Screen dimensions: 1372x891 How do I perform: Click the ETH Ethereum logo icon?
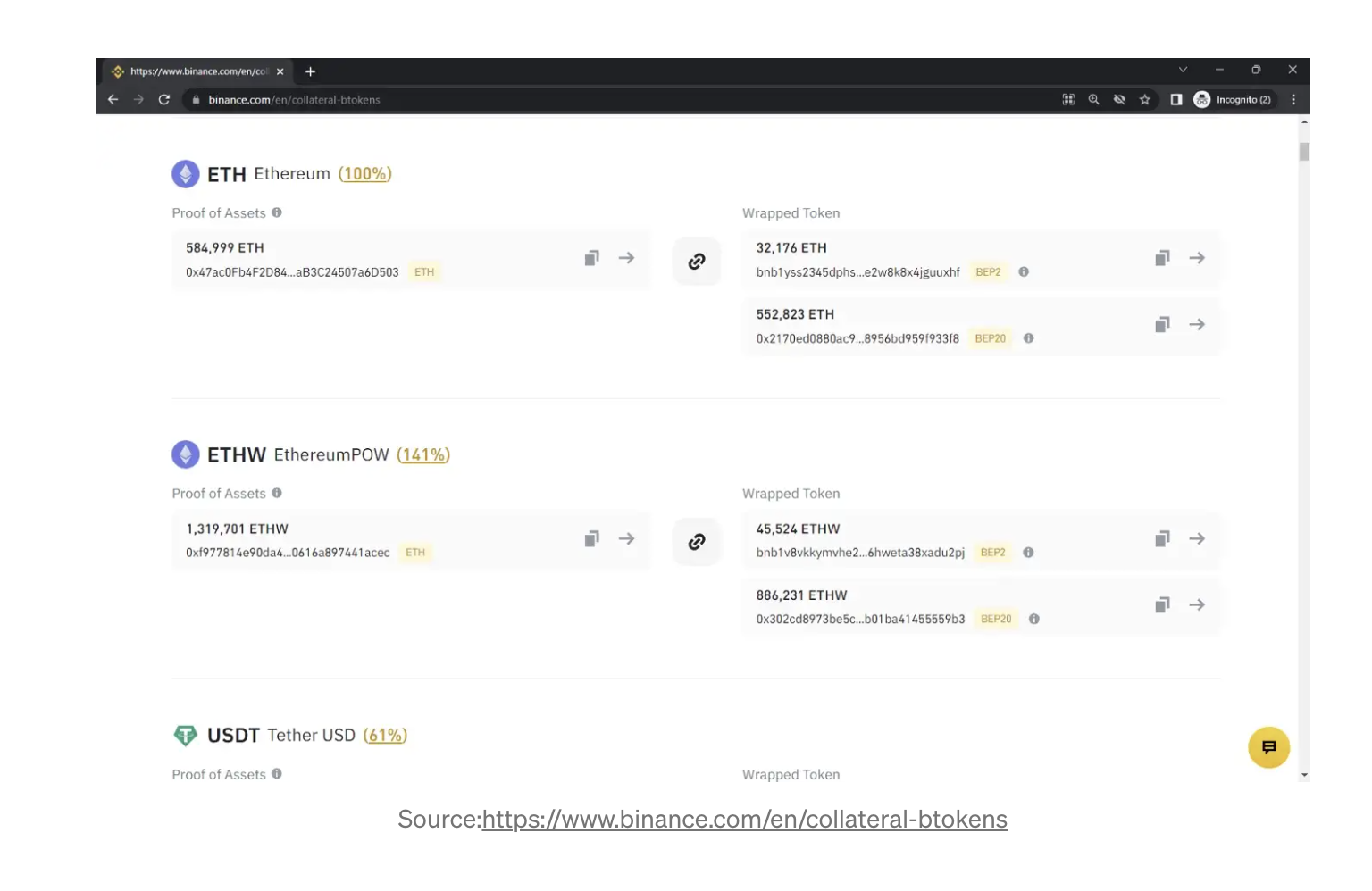point(186,174)
